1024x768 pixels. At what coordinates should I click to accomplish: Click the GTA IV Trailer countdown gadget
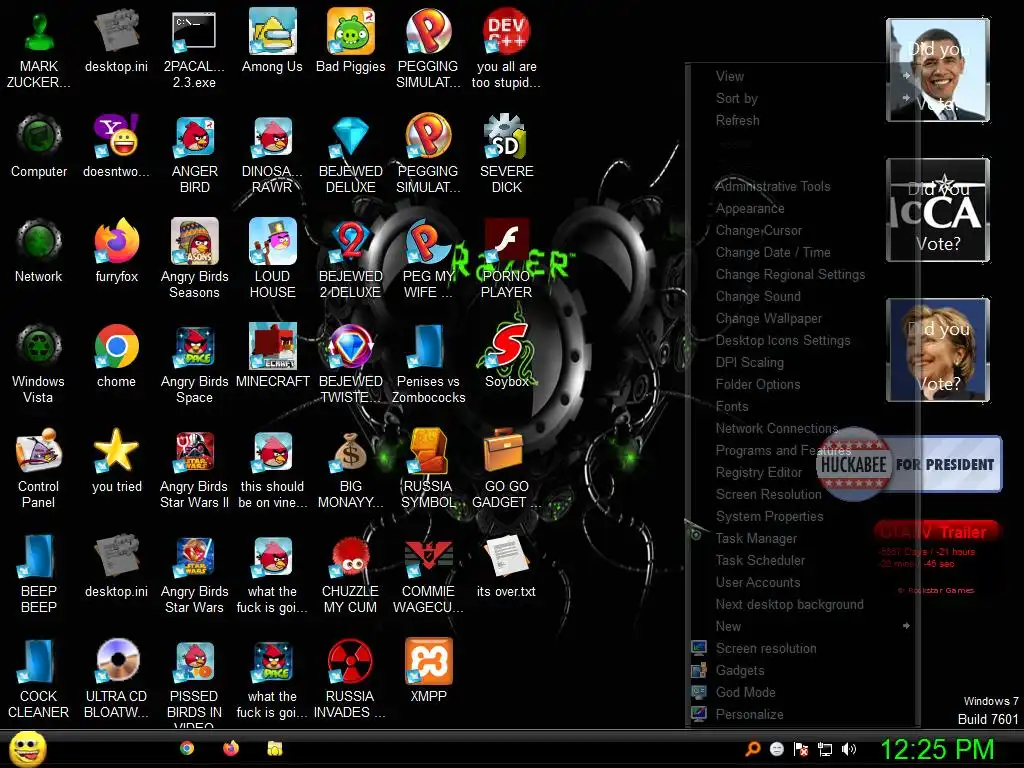pyautogui.click(x=936, y=557)
